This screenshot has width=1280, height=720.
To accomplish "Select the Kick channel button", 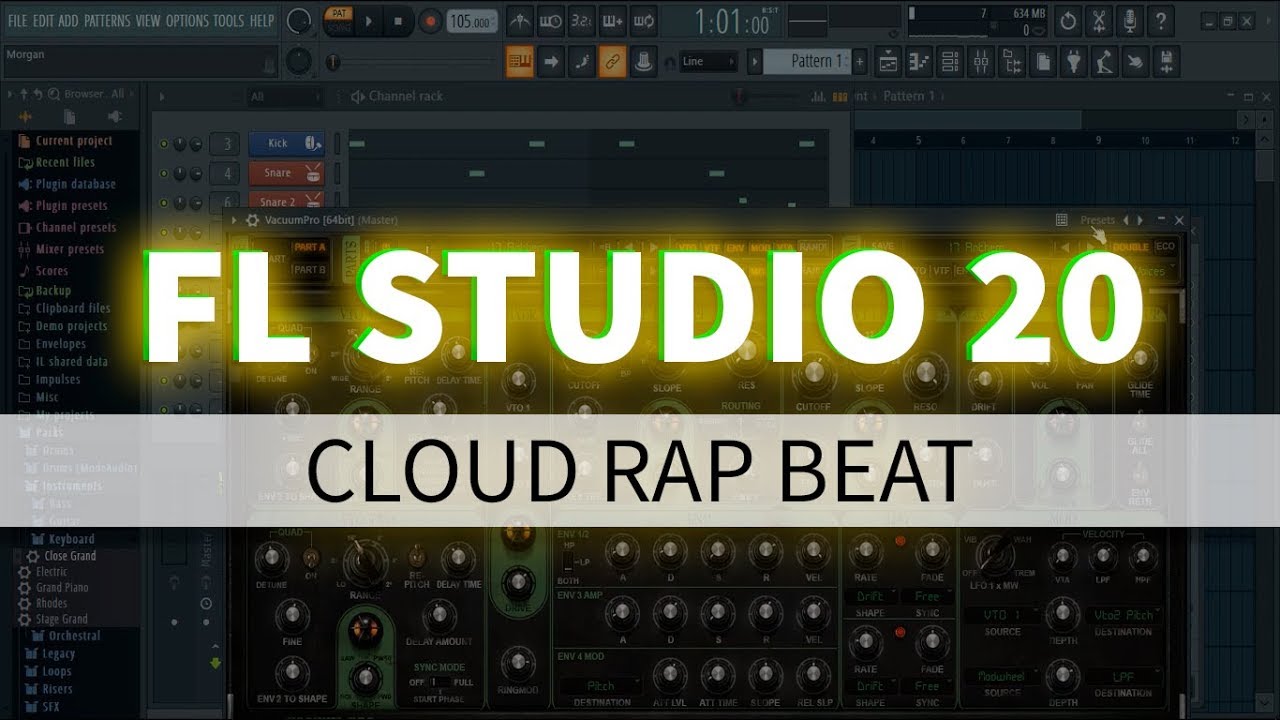I will pyautogui.click(x=286, y=143).
